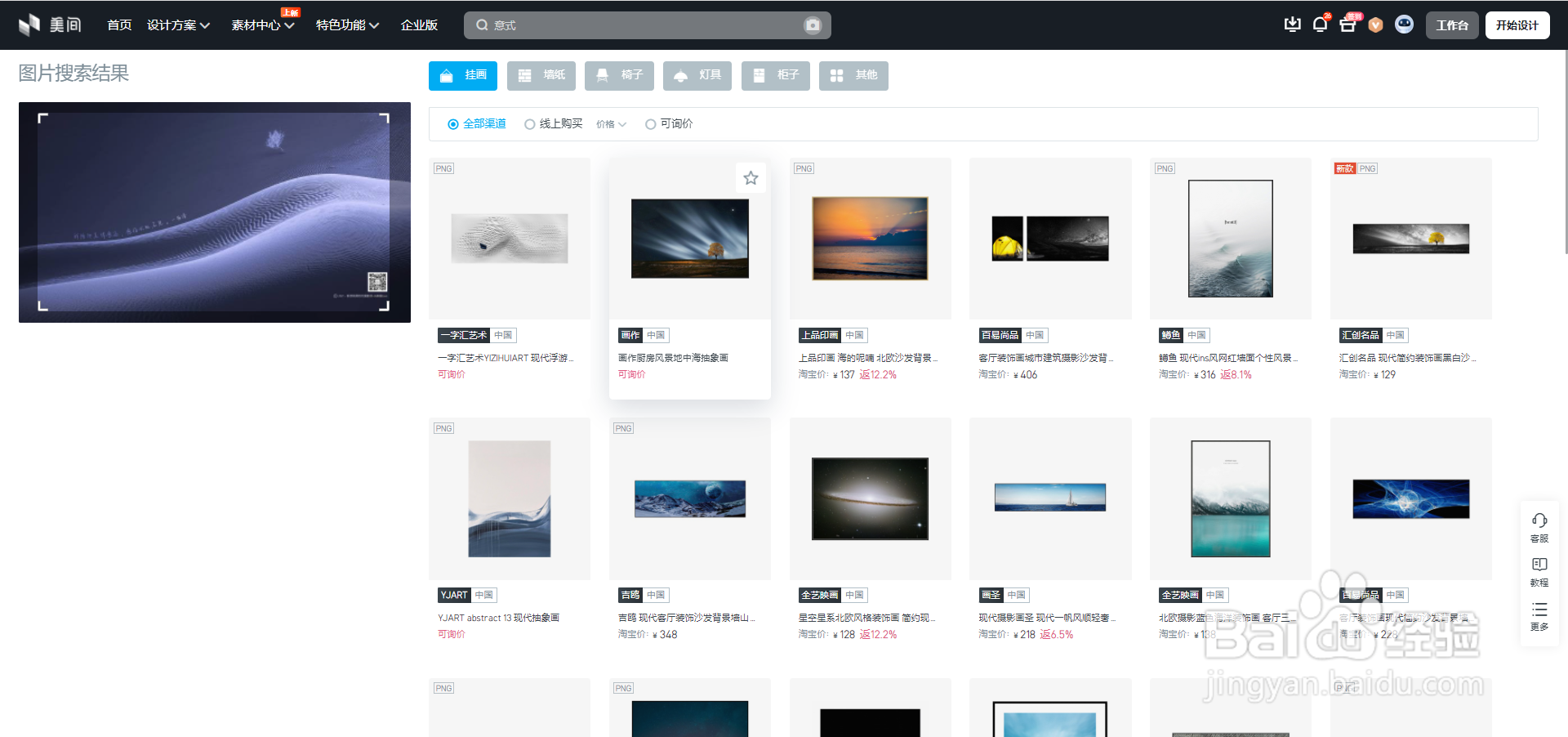
Task: Open the 首页 menu item
Action: click(x=119, y=25)
